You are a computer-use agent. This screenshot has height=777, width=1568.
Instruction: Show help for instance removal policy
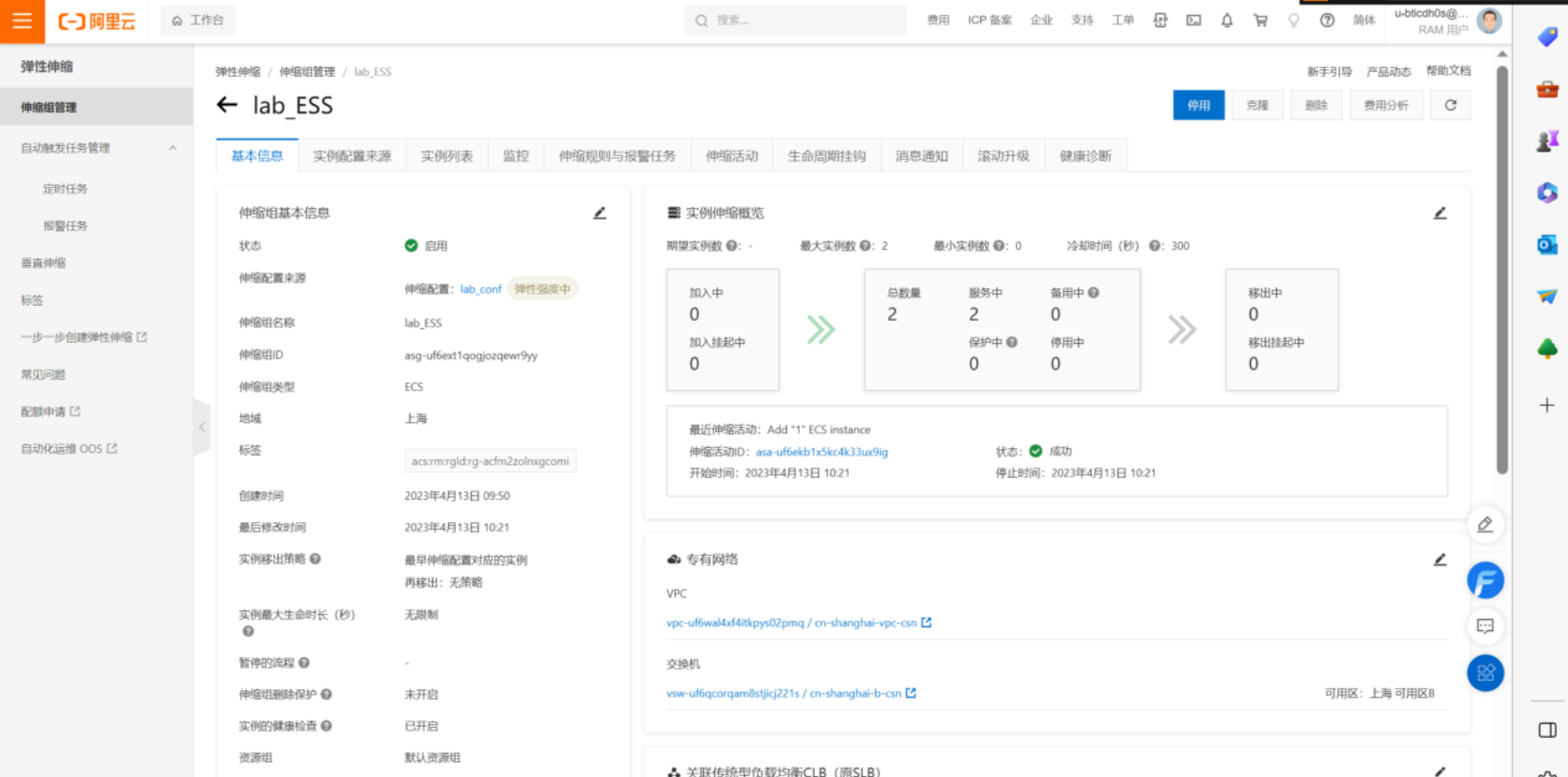315,559
